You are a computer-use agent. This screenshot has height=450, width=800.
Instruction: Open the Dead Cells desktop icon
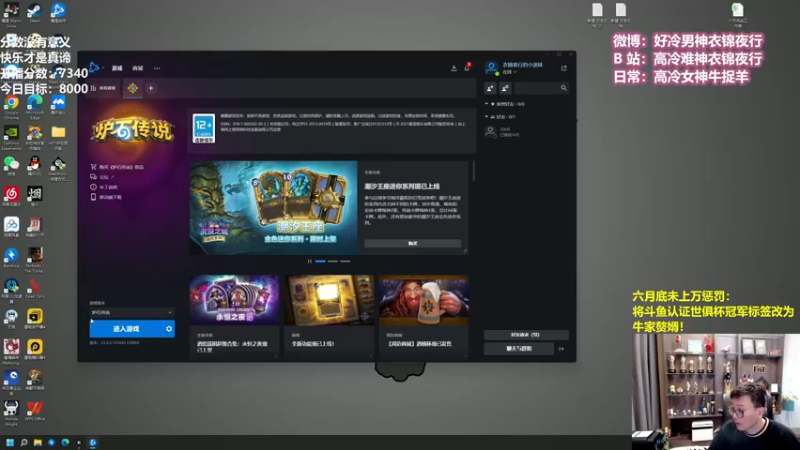pos(35,288)
